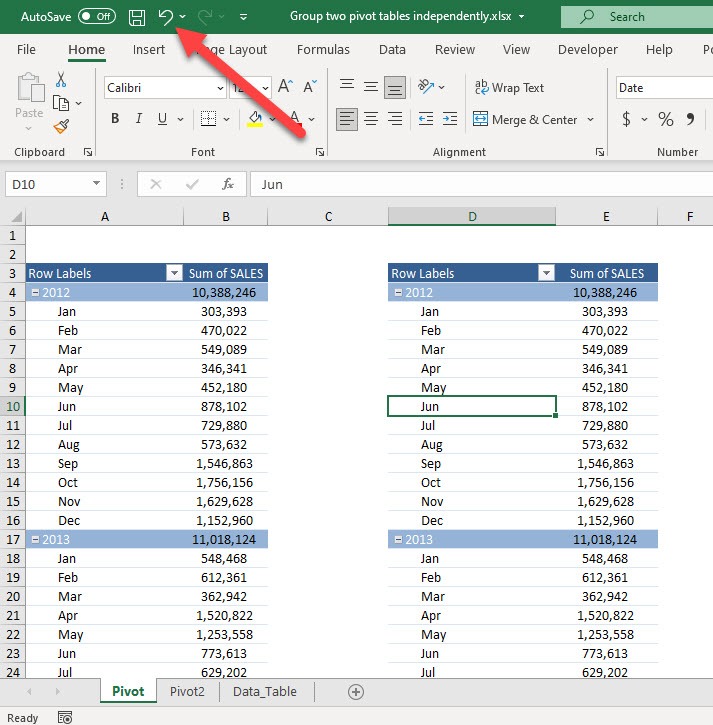Select cell with value 878,102 in column B
The height and width of the screenshot is (725, 713).
(225, 406)
